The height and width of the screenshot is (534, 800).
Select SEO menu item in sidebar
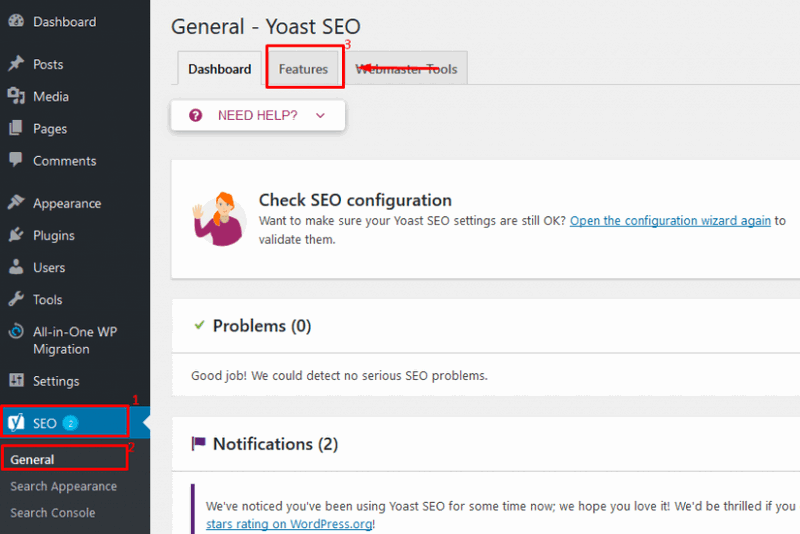point(75,422)
